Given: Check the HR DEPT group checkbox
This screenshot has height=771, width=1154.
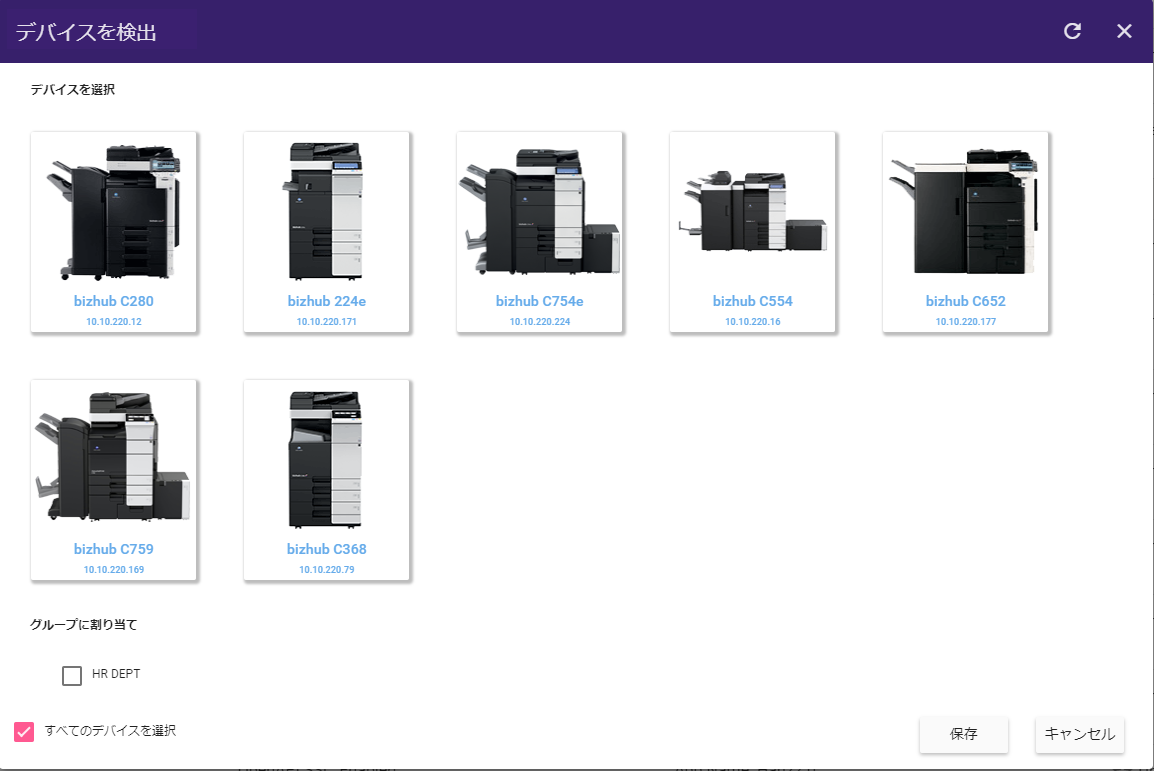Looking at the screenshot, I should point(72,675).
